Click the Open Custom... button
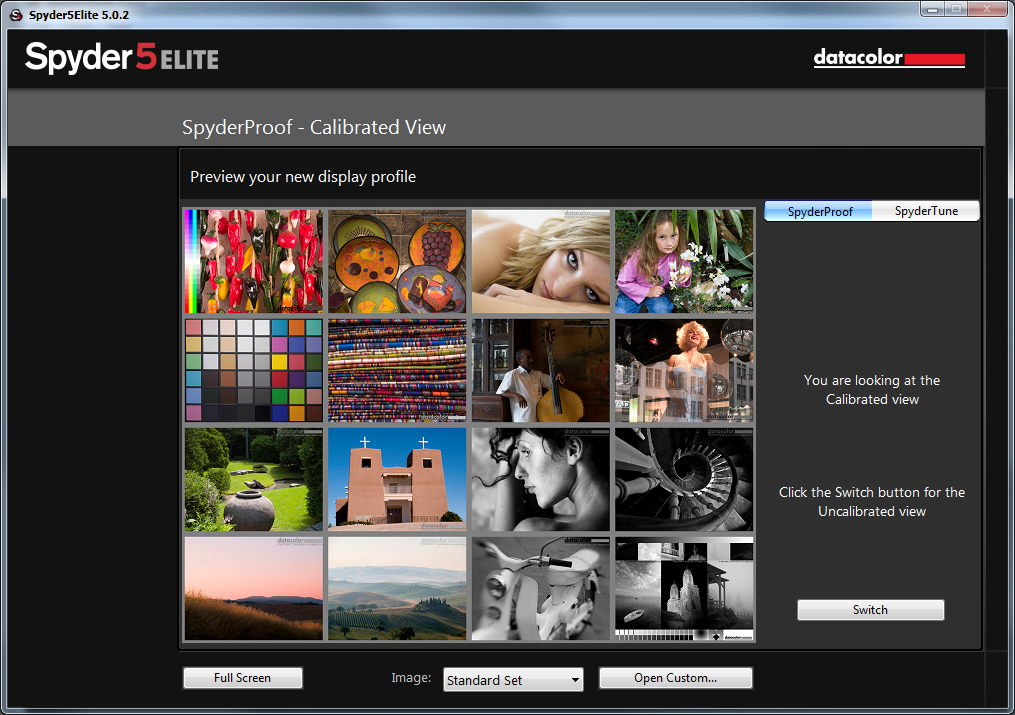The image size is (1015, 715). pos(676,677)
